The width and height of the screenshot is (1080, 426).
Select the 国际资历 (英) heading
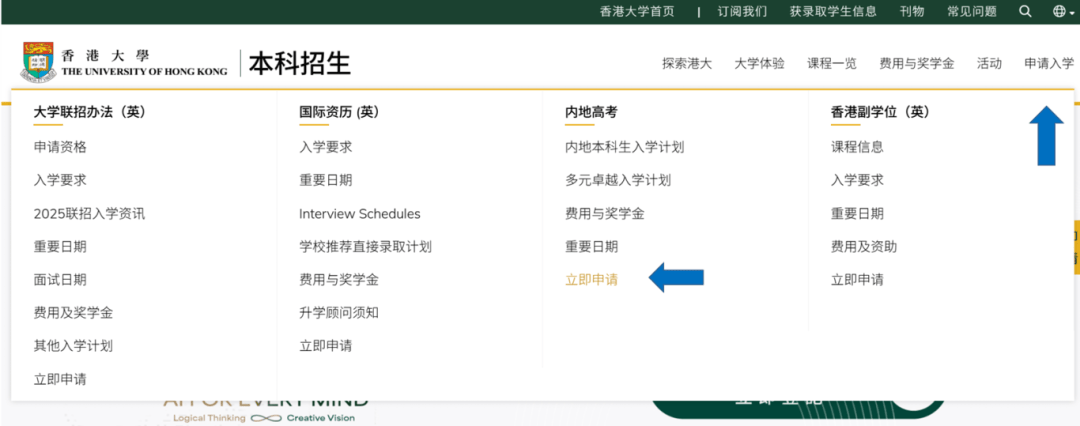[339, 112]
